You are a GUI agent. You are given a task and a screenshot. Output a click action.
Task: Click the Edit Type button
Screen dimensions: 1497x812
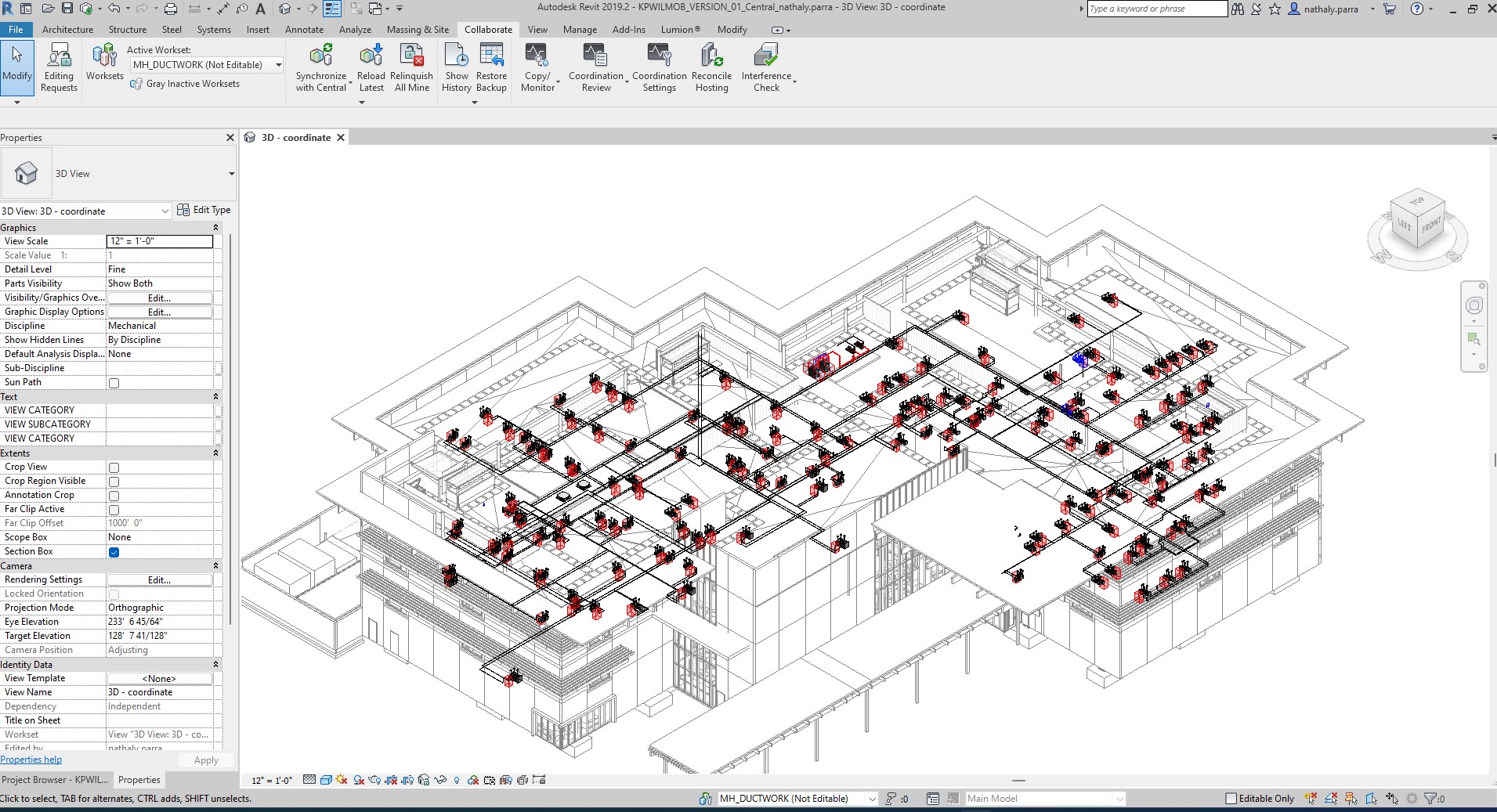(x=204, y=210)
